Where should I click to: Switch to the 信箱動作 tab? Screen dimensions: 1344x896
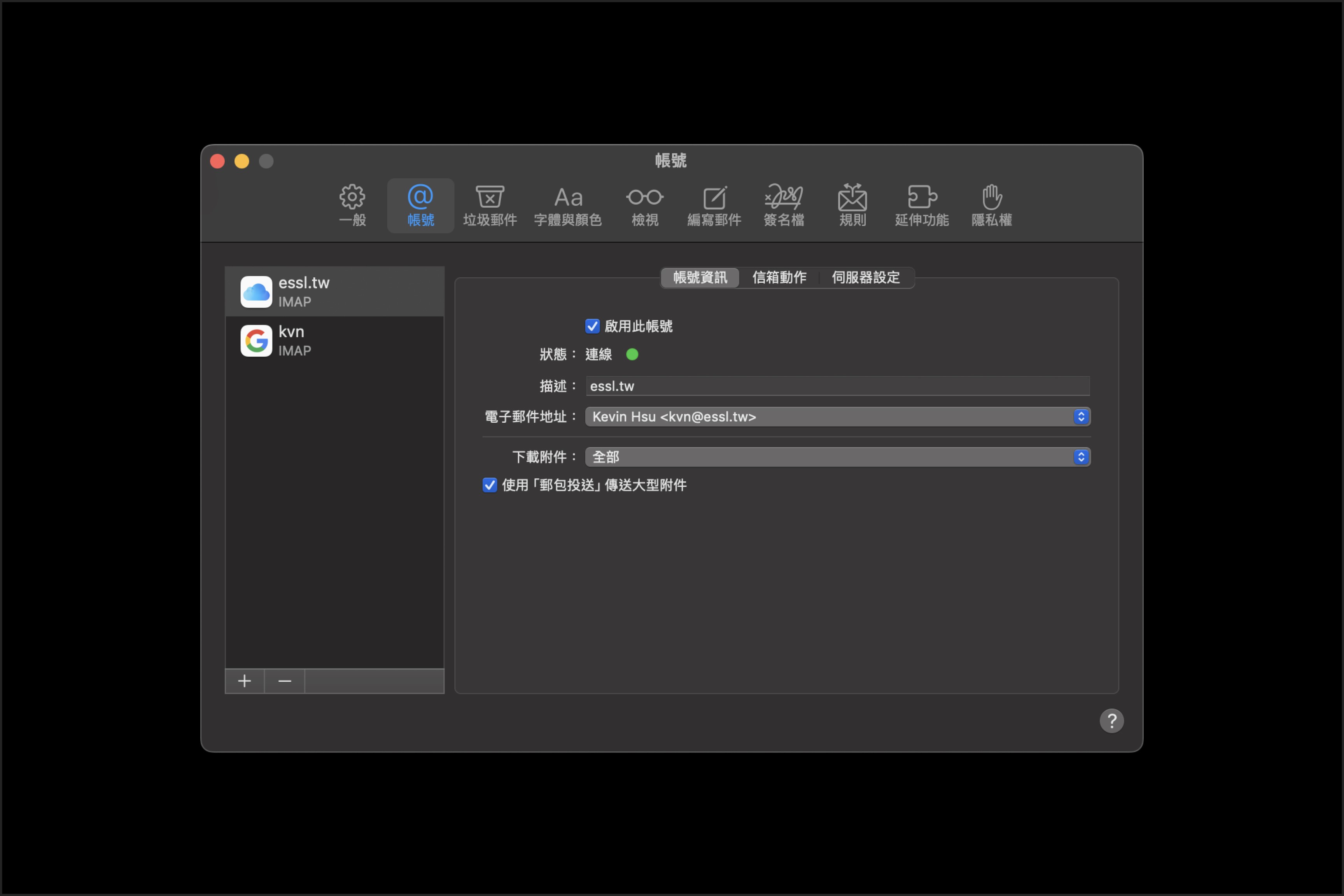[x=779, y=278]
